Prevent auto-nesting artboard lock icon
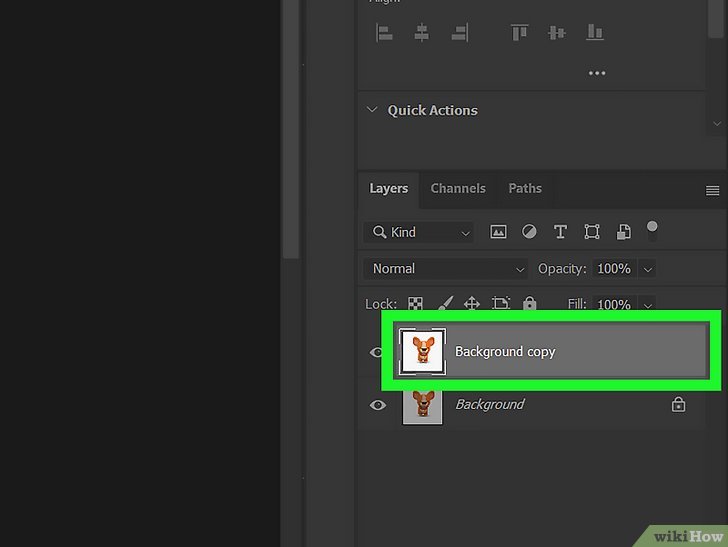This screenshot has width=728, height=547. pyautogui.click(x=500, y=304)
